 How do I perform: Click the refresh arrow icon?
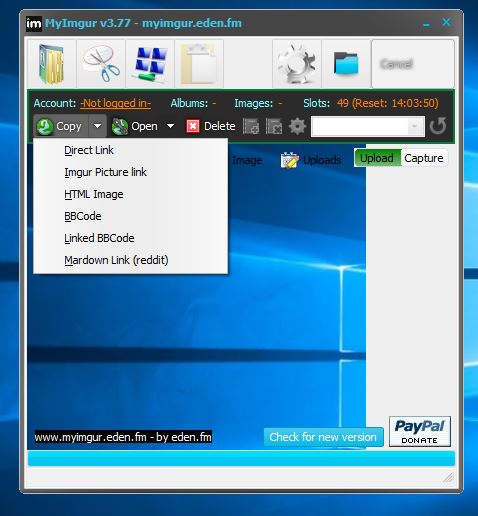(x=438, y=126)
